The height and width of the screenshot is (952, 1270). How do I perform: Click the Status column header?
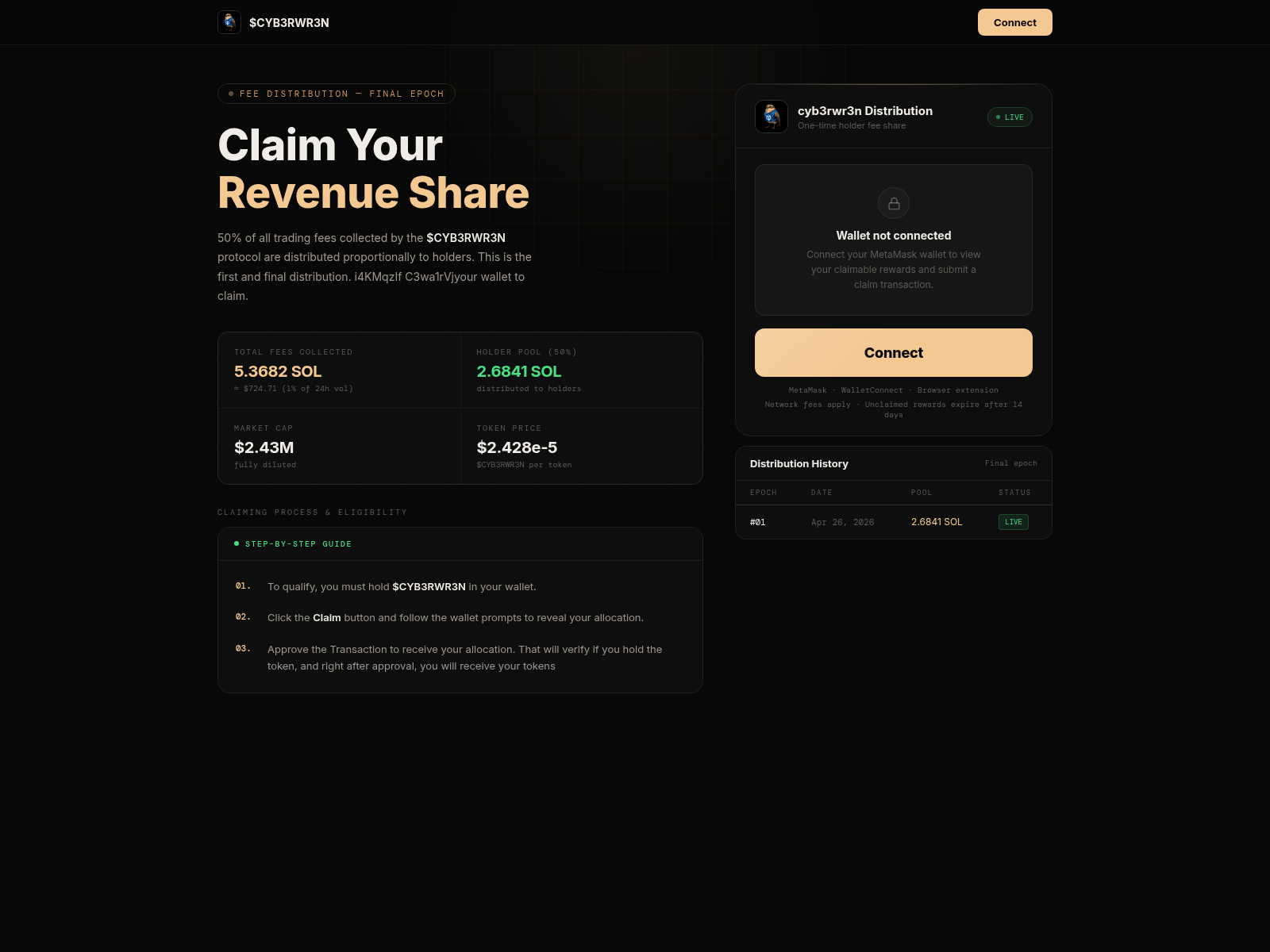pos(1014,493)
